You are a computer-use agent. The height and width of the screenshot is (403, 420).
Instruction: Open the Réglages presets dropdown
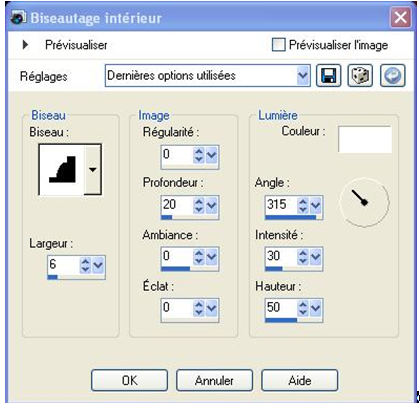point(303,75)
